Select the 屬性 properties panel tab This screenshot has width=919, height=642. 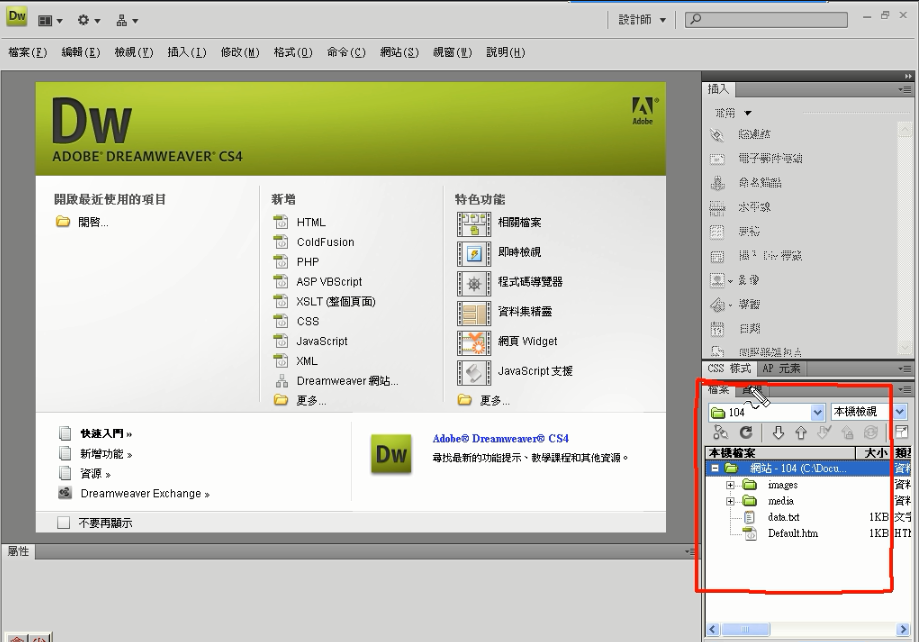(x=18, y=551)
